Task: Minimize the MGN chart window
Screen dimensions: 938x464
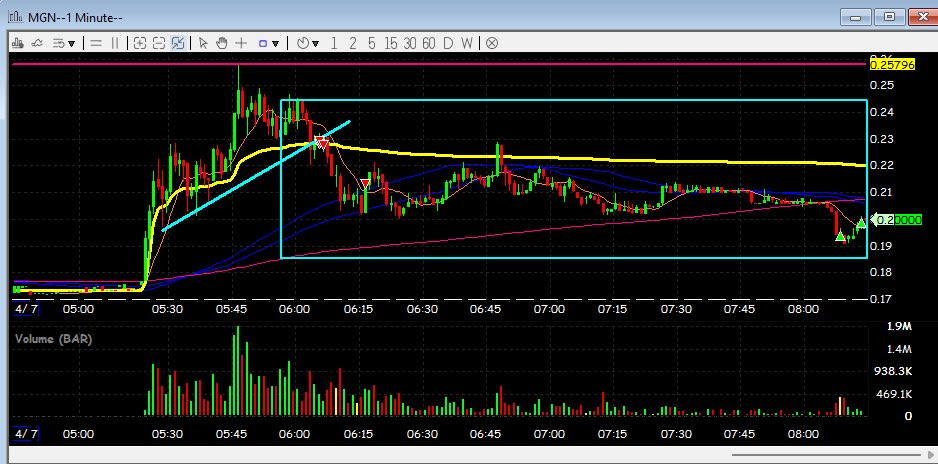Action: pyautogui.click(x=855, y=17)
